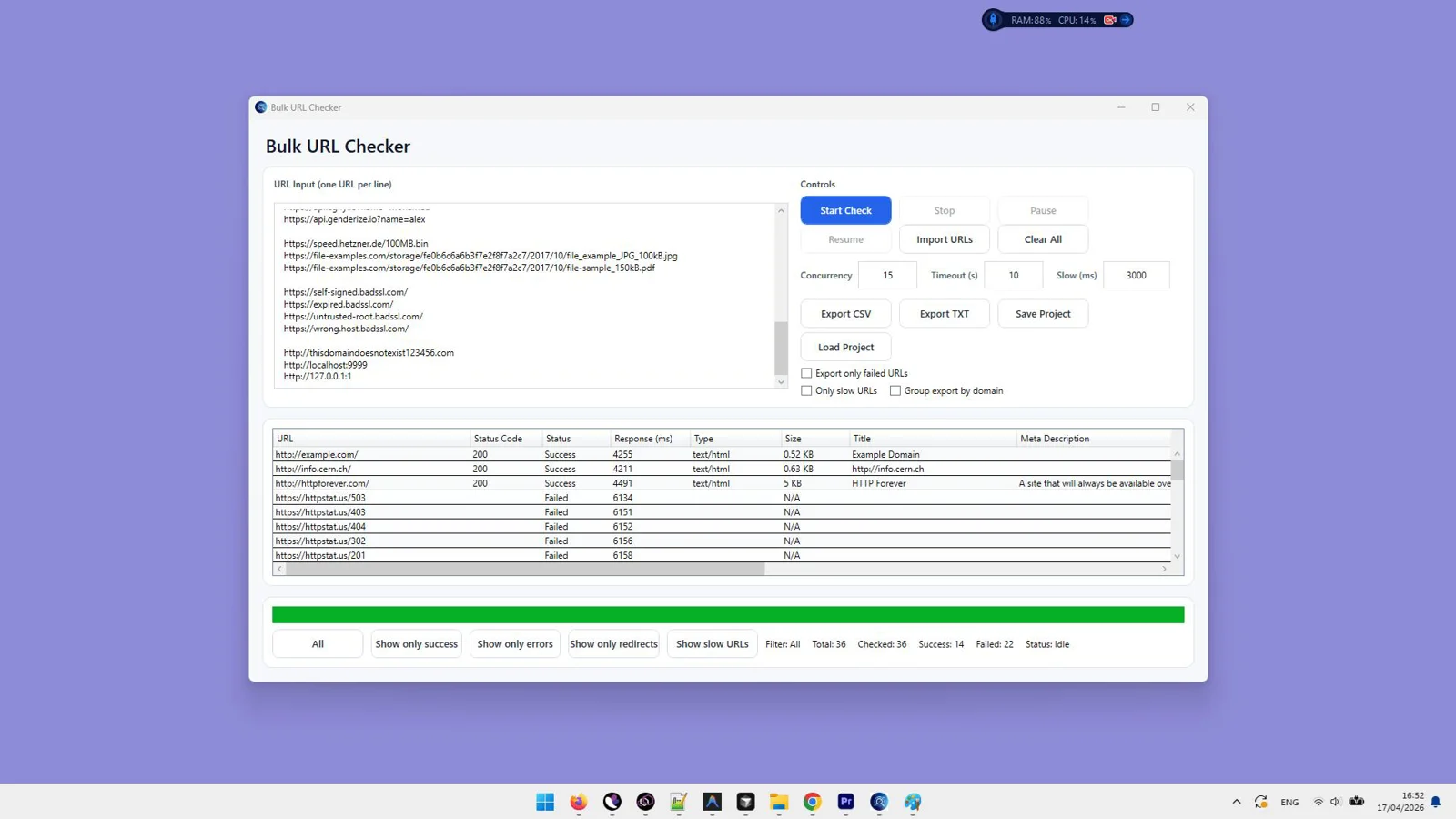Viewport: 1456px width, 819px height.
Task: Click the recording icon in RAM/CPU widget
Action: 1109,20
